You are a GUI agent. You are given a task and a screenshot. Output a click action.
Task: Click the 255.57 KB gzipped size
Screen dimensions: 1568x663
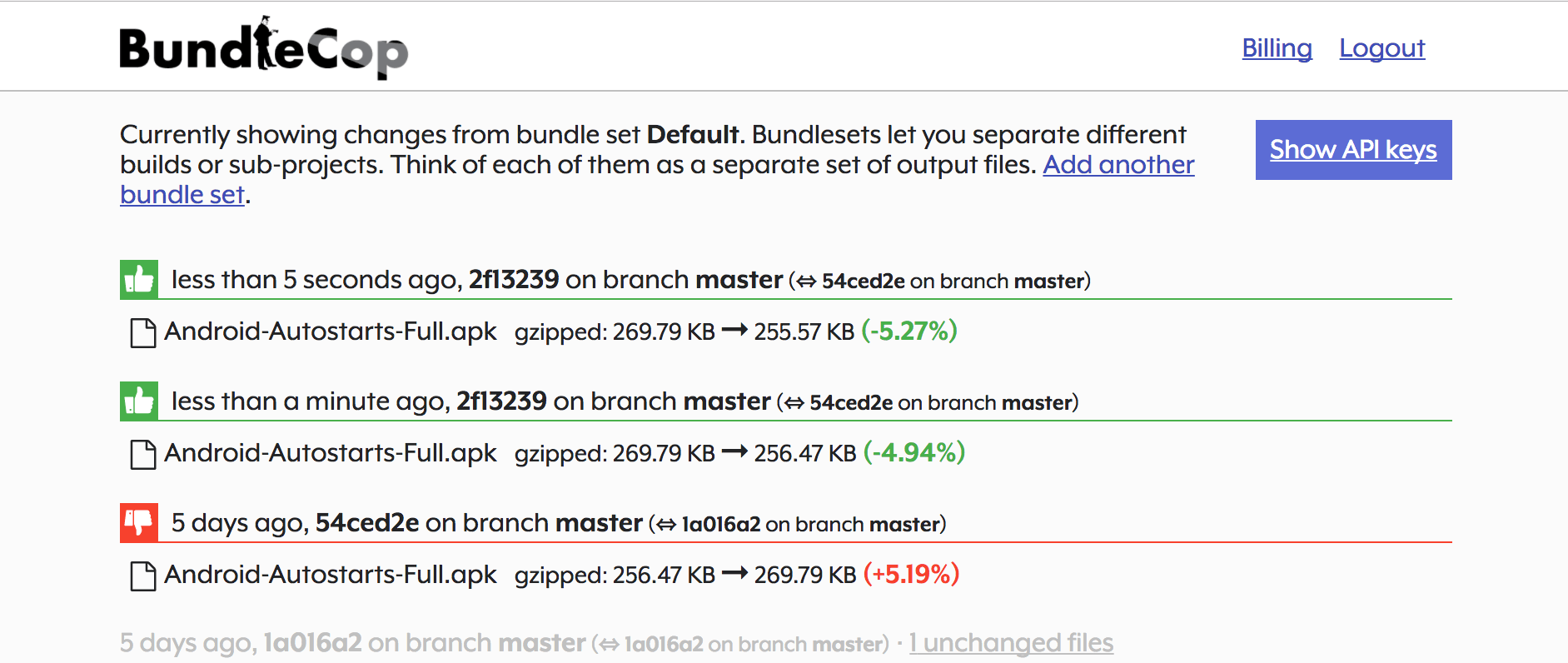[804, 331]
